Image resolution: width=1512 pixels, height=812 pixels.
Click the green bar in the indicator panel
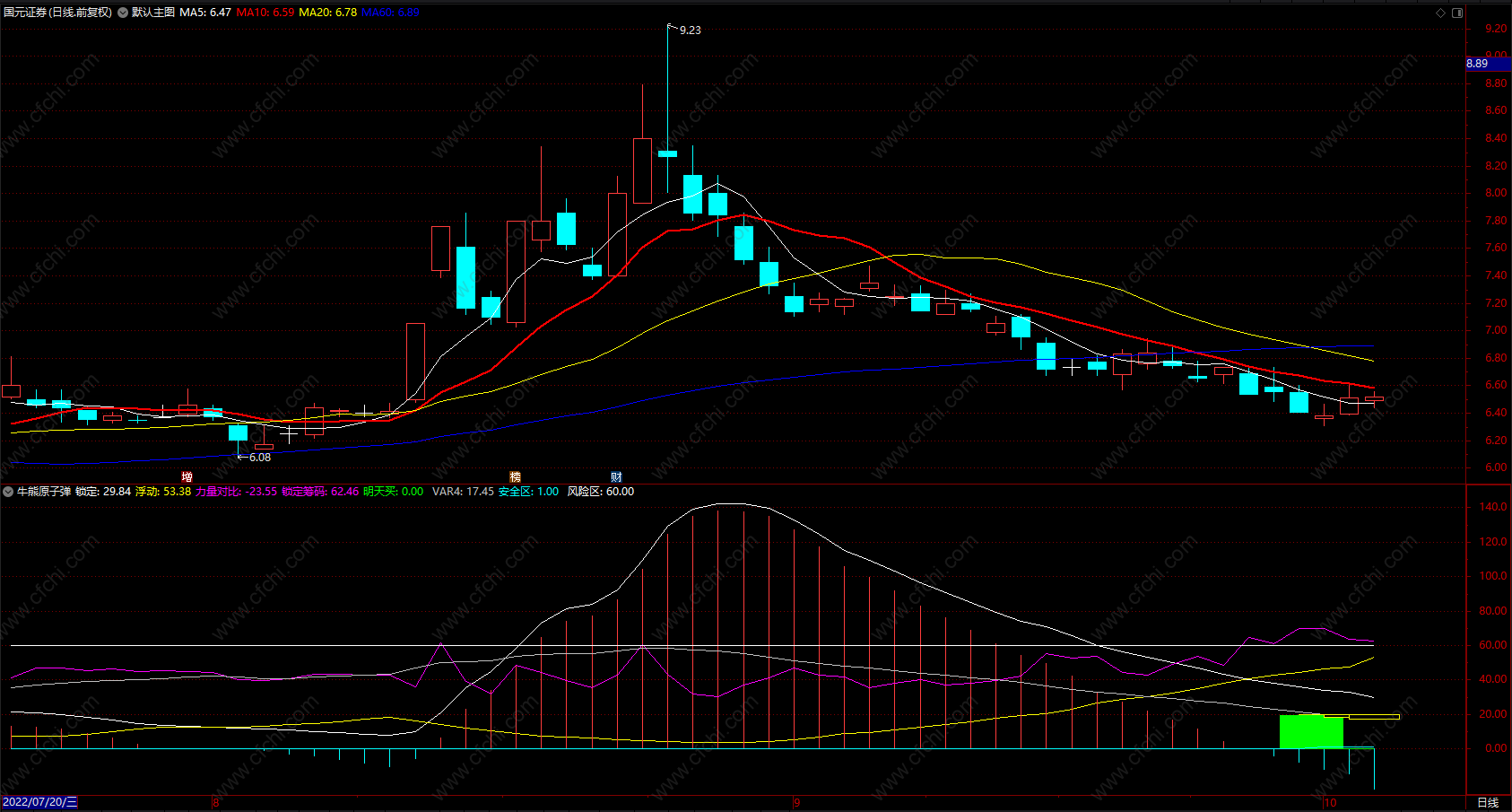pyautogui.click(x=1311, y=731)
